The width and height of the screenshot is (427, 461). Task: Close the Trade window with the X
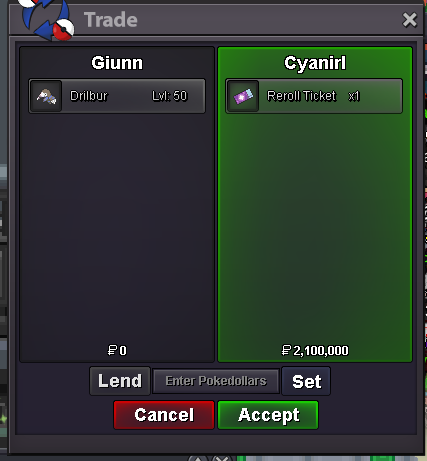pos(409,20)
